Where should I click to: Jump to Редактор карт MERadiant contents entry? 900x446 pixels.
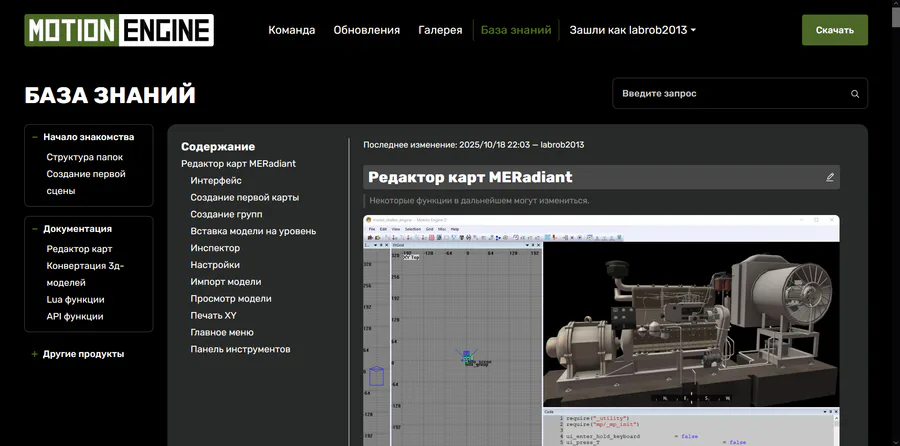(x=238, y=164)
